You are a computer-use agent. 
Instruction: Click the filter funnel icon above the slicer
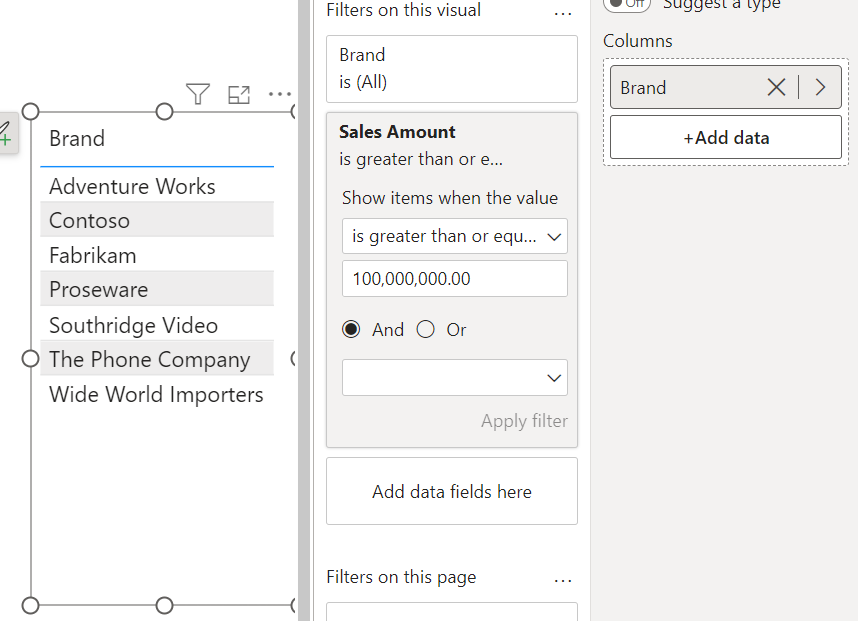point(197,93)
